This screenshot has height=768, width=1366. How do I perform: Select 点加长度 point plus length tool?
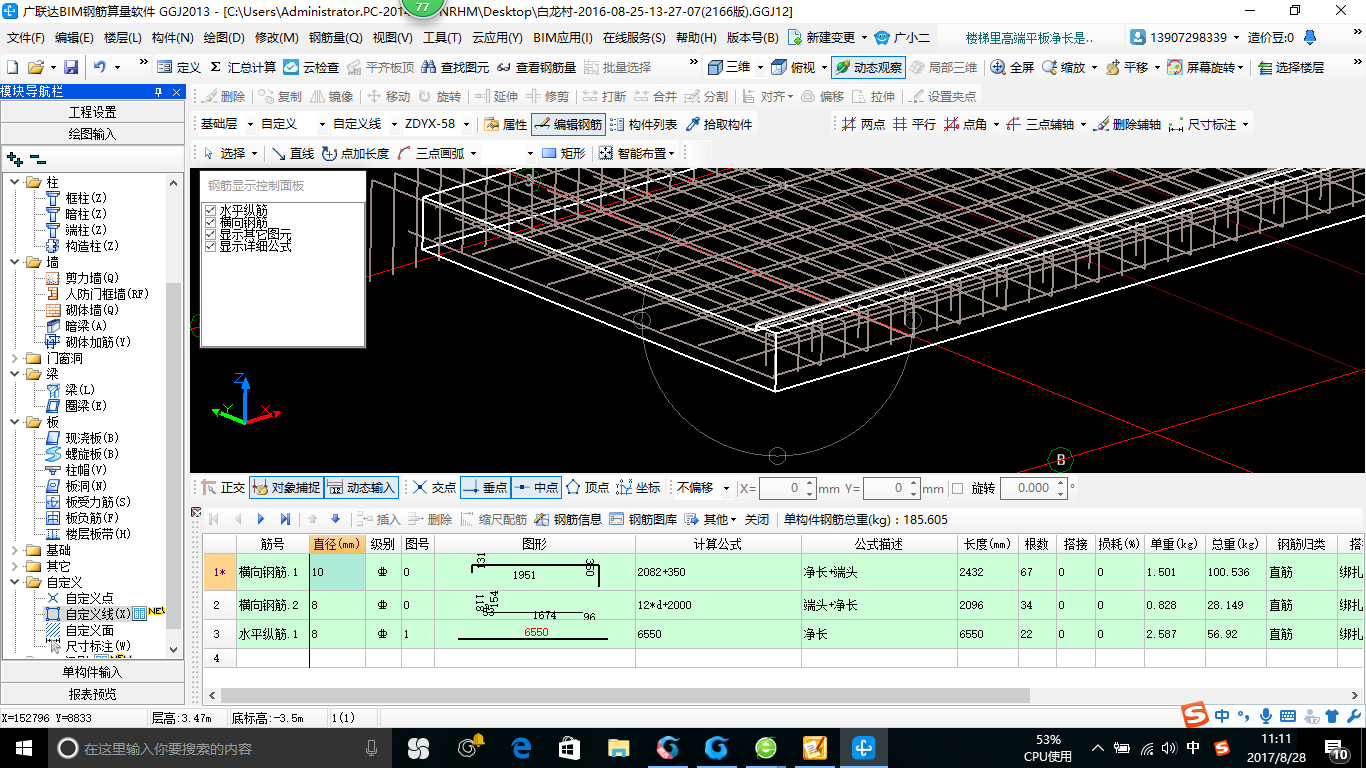pyautogui.click(x=355, y=153)
